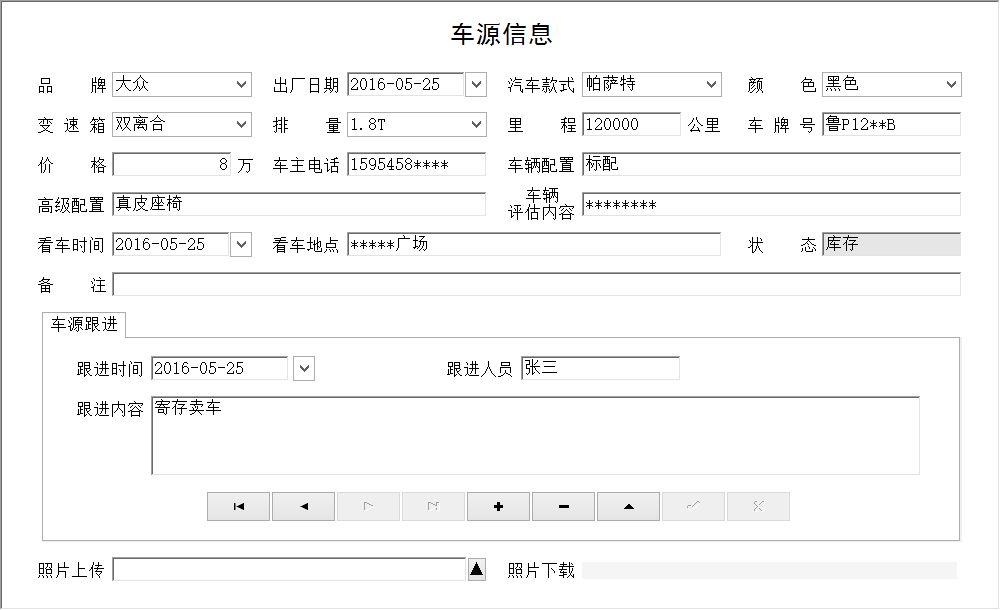
Task: Focus the 高级配置 field with 真皮座椅
Action: [x=299, y=204]
